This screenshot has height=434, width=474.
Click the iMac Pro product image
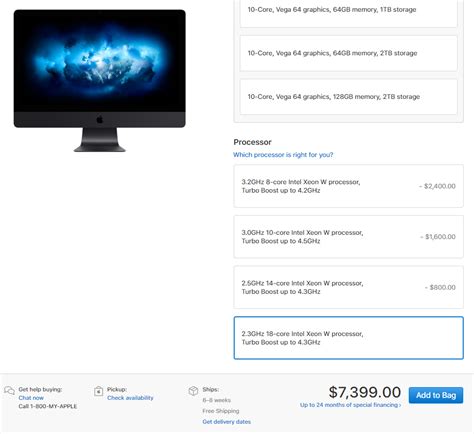(99, 81)
